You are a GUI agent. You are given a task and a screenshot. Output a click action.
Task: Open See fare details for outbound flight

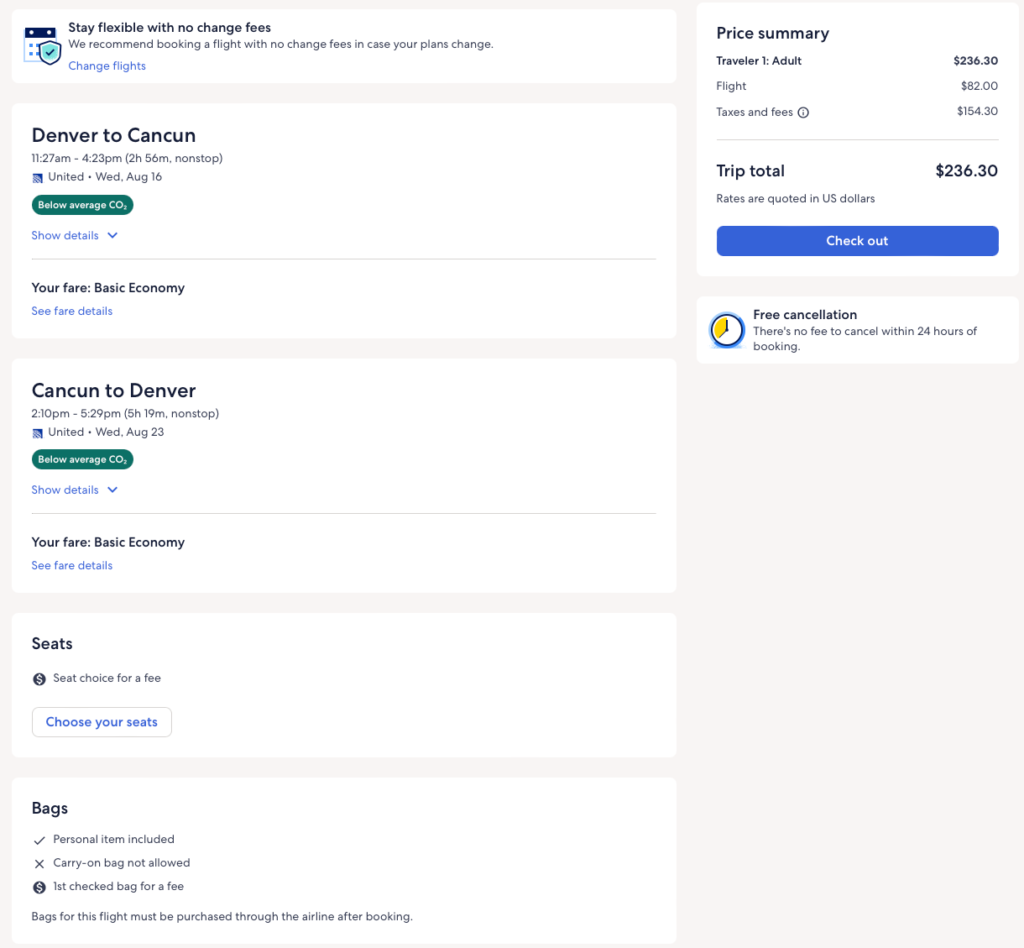72,311
